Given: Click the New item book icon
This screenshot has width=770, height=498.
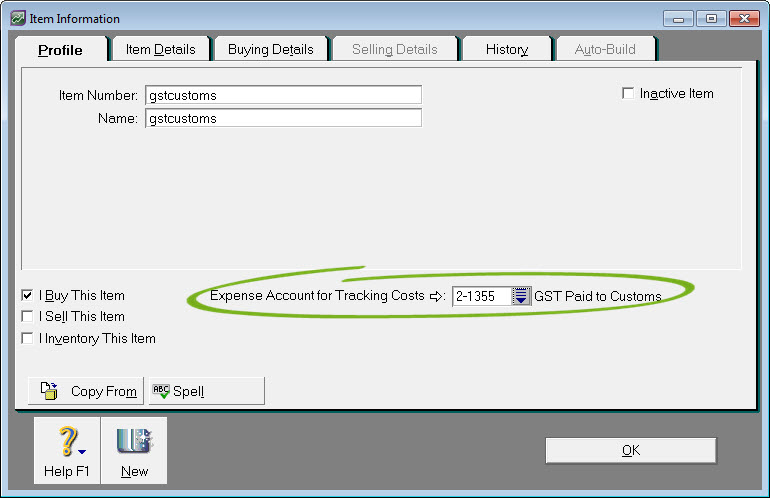Looking at the screenshot, I should [x=134, y=442].
